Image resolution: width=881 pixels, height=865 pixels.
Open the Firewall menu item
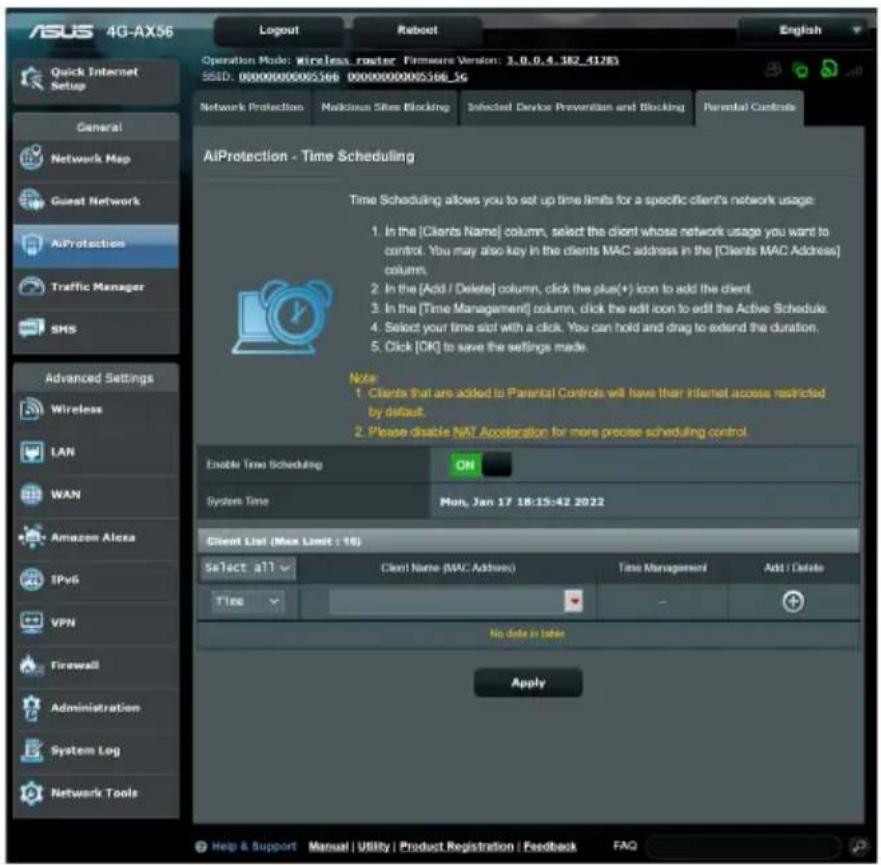pyautogui.click(x=96, y=666)
